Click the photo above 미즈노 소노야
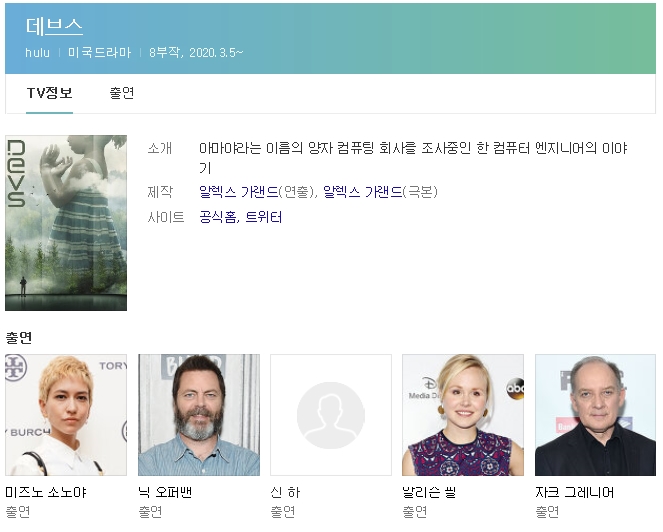This screenshot has height=532, width=663. pos(66,415)
